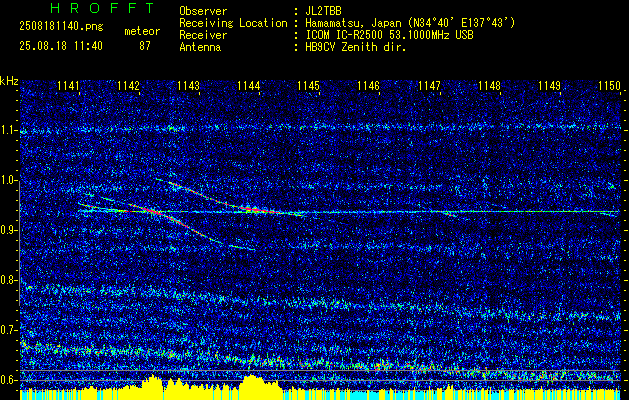Click the timestamp 25.08.18 11:40
The width and height of the screenshot is (629, 400).
pos(61,46)
